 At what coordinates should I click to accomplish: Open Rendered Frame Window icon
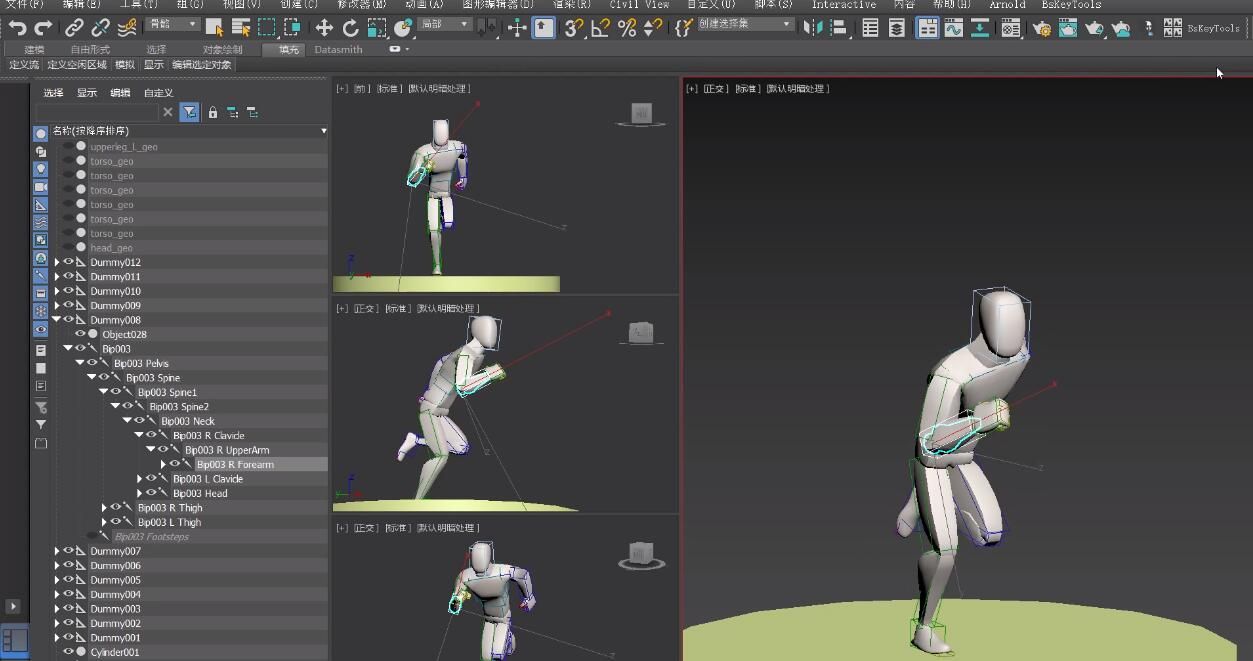click(1068, 28)
